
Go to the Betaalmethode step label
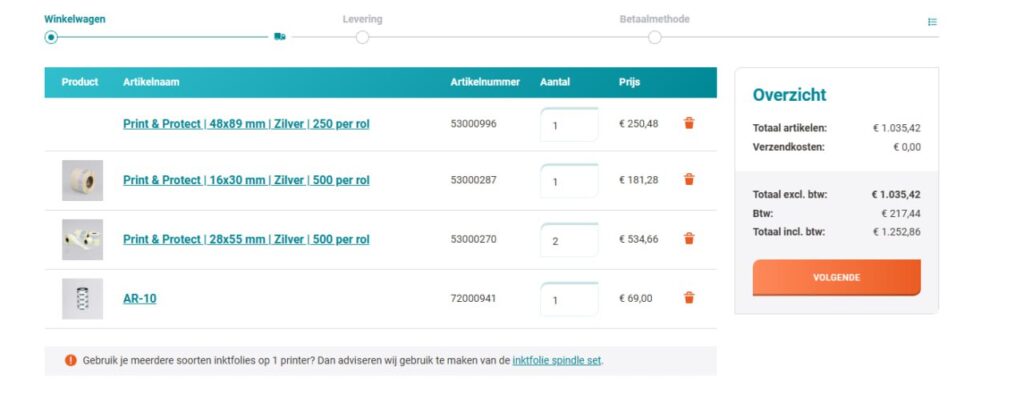coord(654,19)
